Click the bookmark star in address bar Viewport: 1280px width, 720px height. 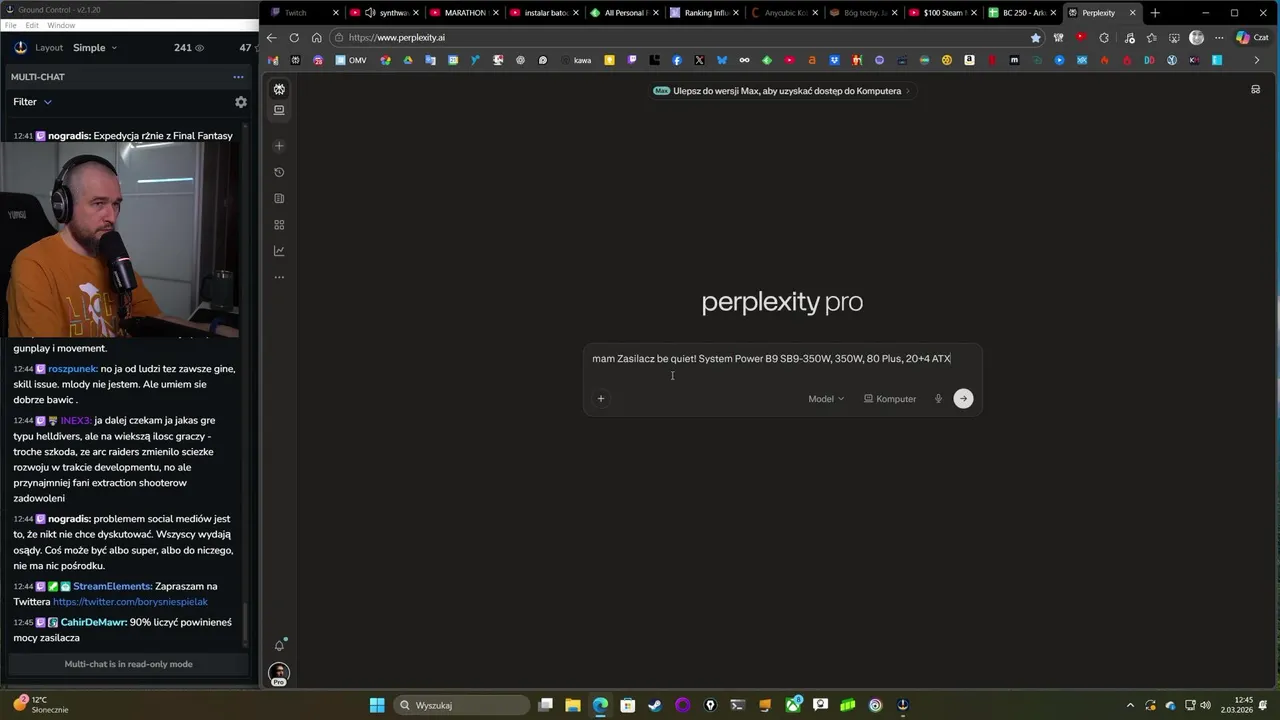pyautogui.click(x=1036, y=38)
